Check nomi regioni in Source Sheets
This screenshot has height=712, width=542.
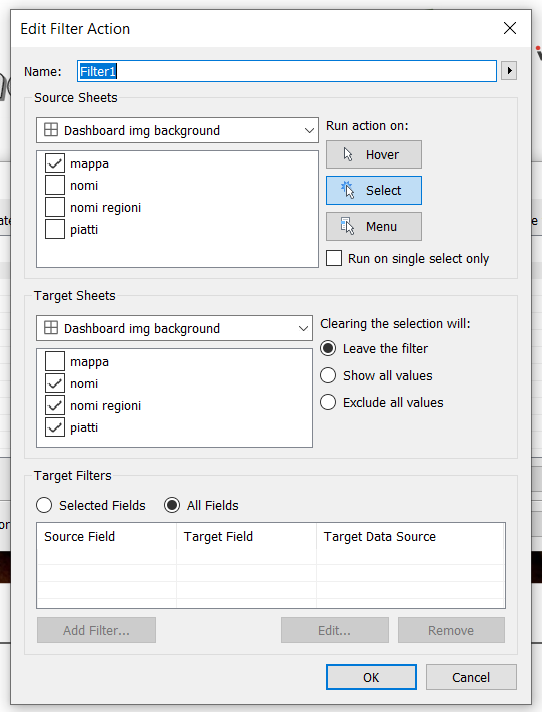pyautogui.click(x=55, y=207)
